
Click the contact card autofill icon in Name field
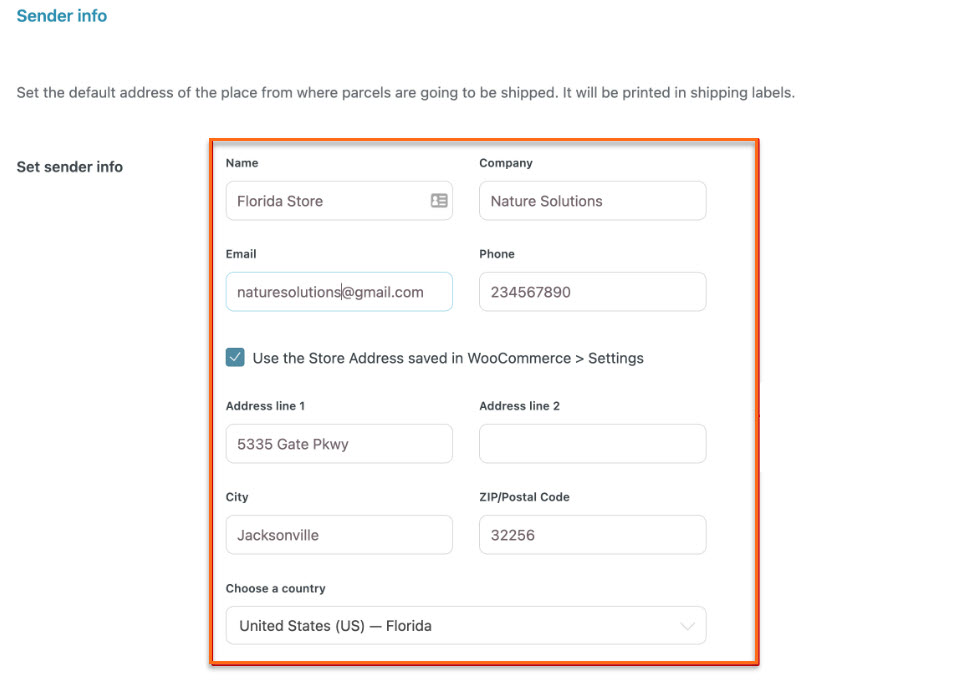[439, 201]
